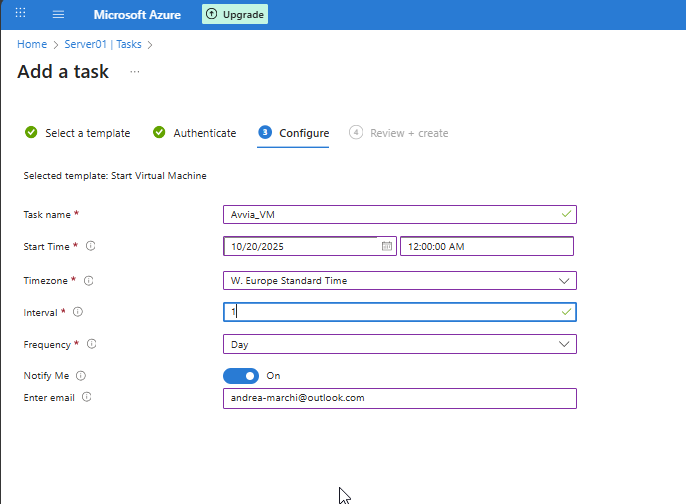Select the Configure step tab
This screenshot has width=686, height=504.
click(293, 133)
